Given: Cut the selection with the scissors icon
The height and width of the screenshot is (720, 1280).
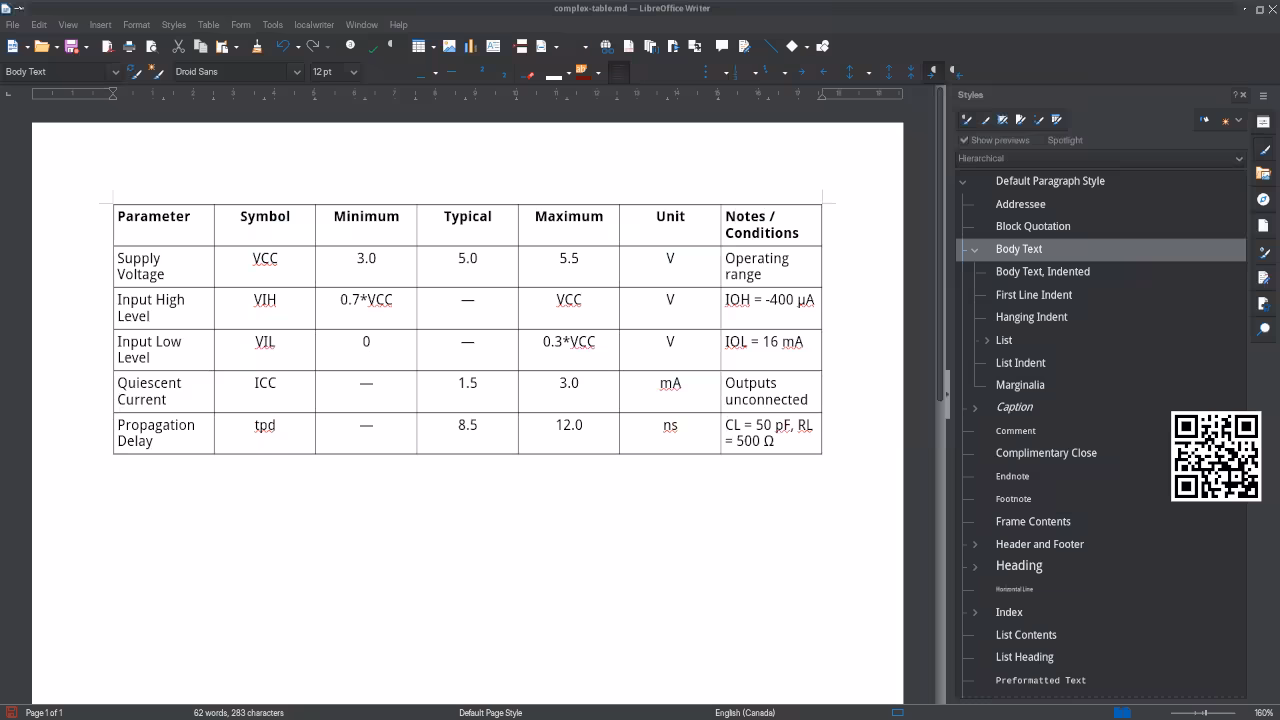Looking at the screenshot, I should [178, 46].
